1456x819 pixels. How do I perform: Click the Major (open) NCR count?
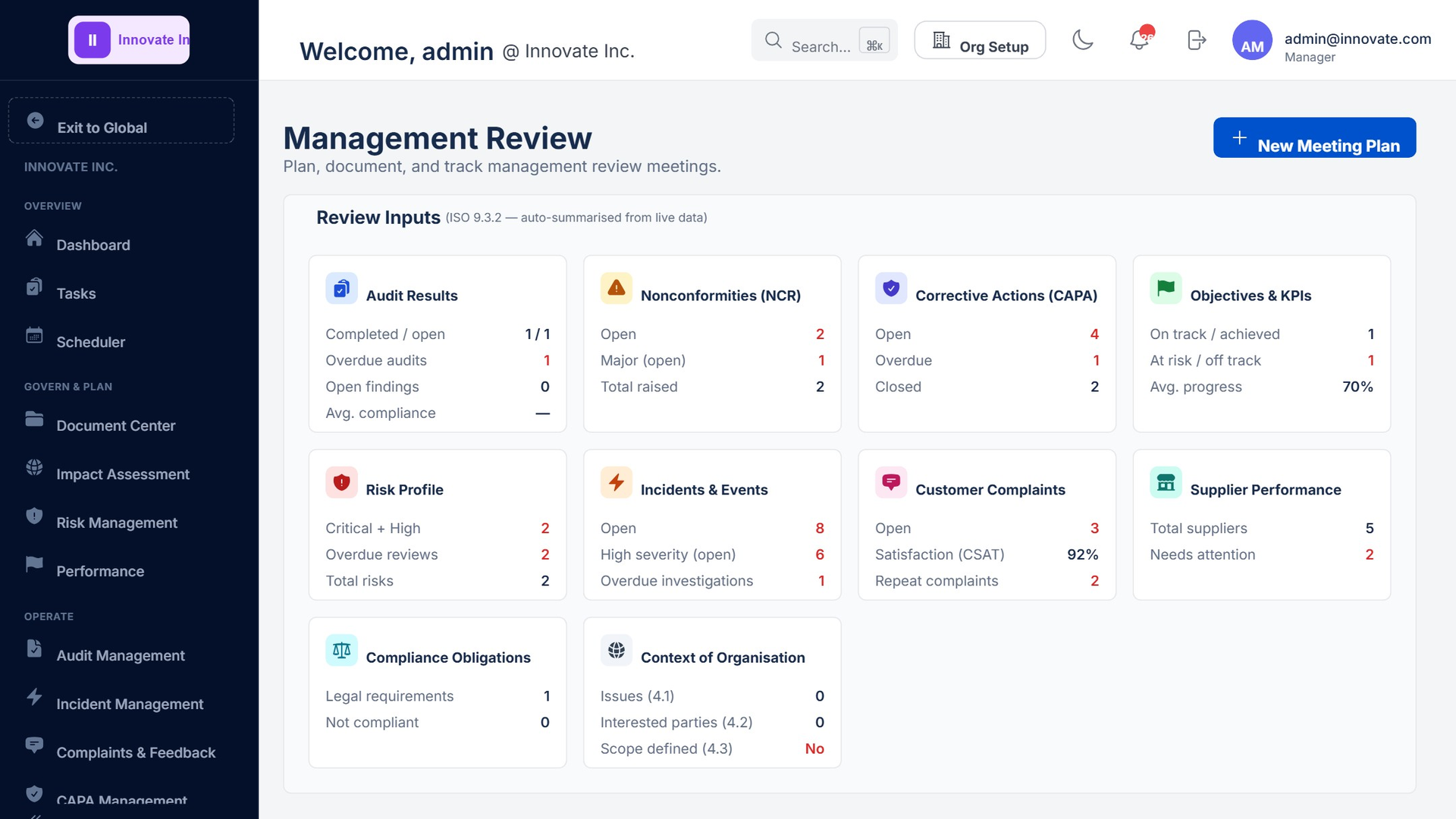tap(821, 360)
